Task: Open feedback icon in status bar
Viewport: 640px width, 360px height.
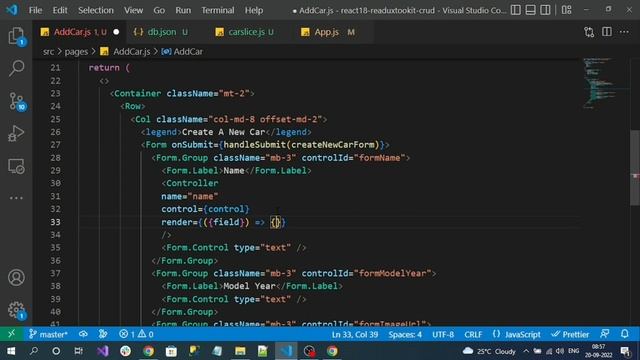Action: 605,334
